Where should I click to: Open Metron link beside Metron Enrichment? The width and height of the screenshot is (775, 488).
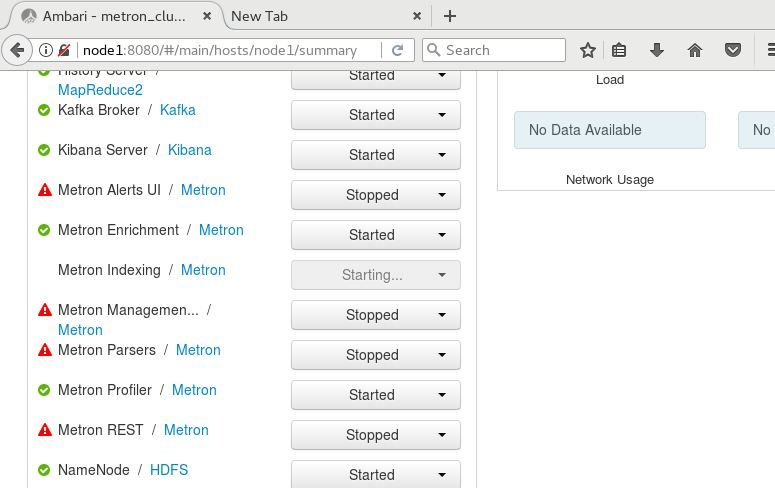coord(221,230)
